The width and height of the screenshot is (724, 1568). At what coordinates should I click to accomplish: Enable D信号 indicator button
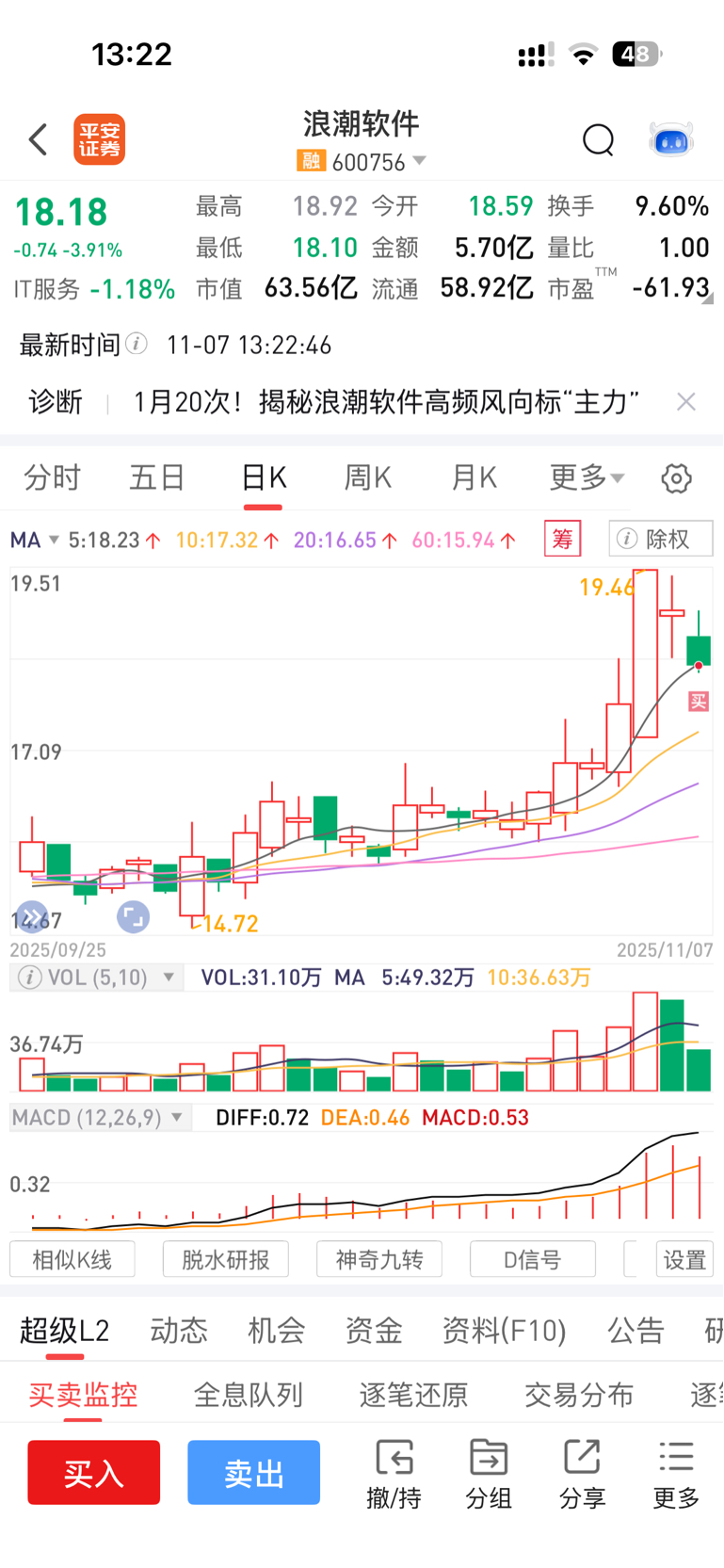click(533, 1259)
